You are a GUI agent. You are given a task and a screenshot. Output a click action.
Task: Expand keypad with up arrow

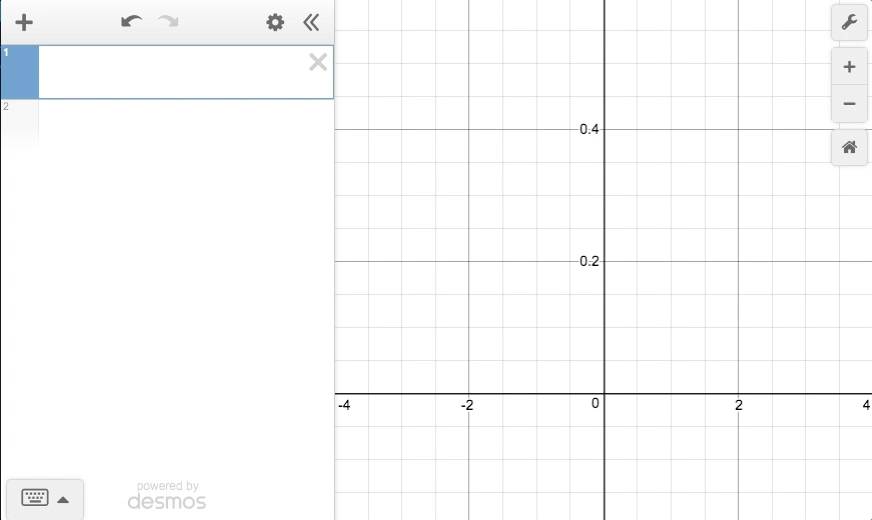pos(63,499)
